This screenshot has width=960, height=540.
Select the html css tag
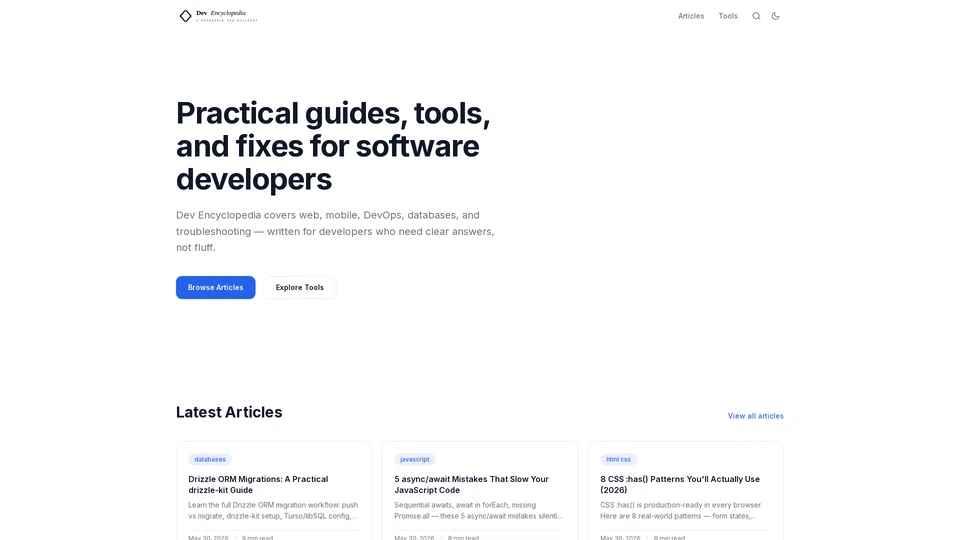tap(618, 459)
